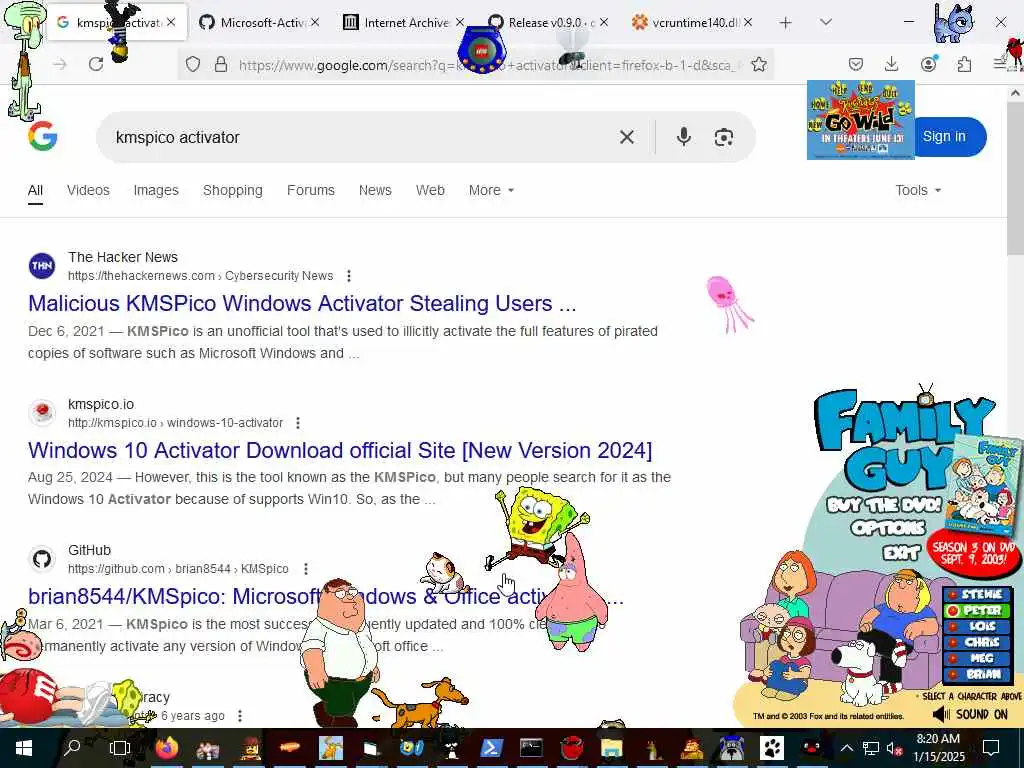Click the Firefox taskbar icon
This screenshot has height=768, width=1024.
[167, 748]
